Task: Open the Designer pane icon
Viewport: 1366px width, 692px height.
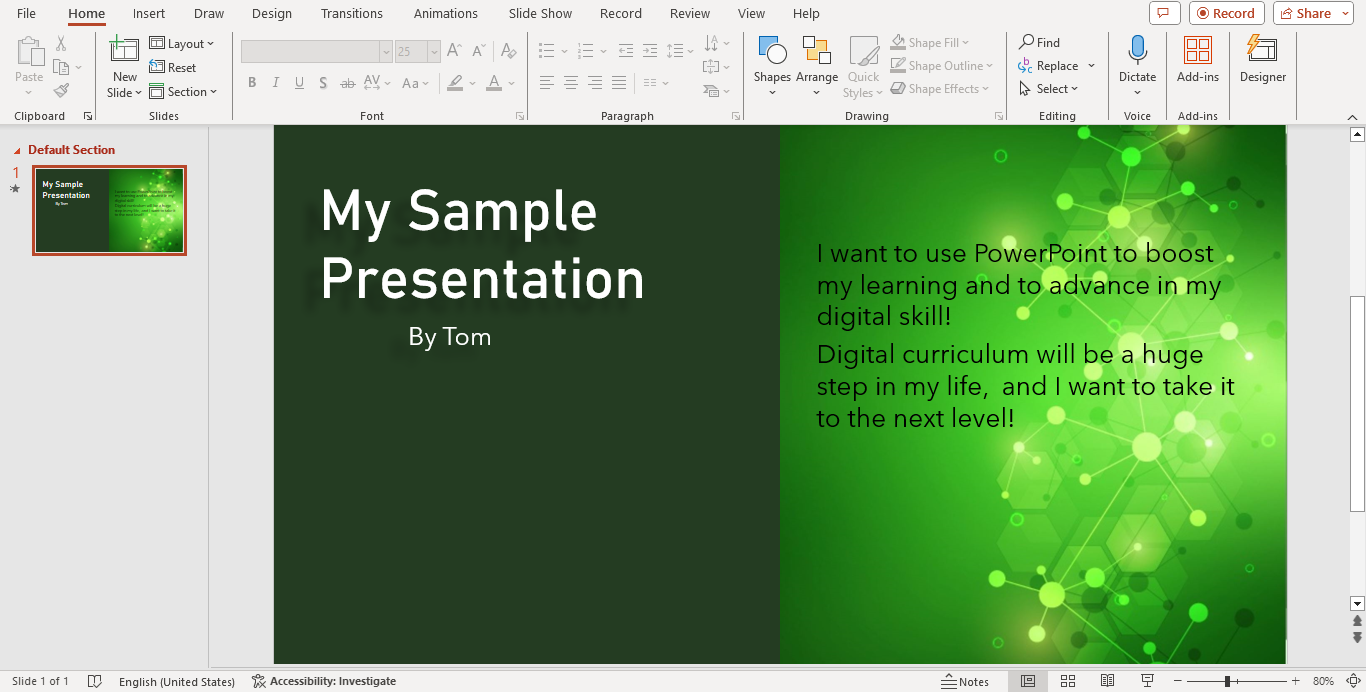Action: click(1262, 50)
